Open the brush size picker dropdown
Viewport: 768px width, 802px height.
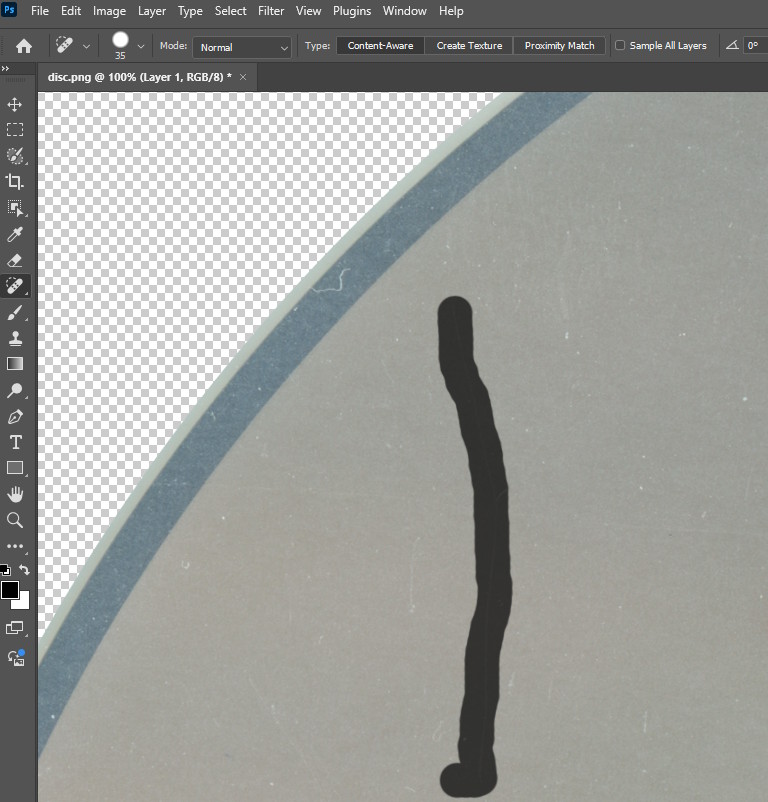pos(140,46)
